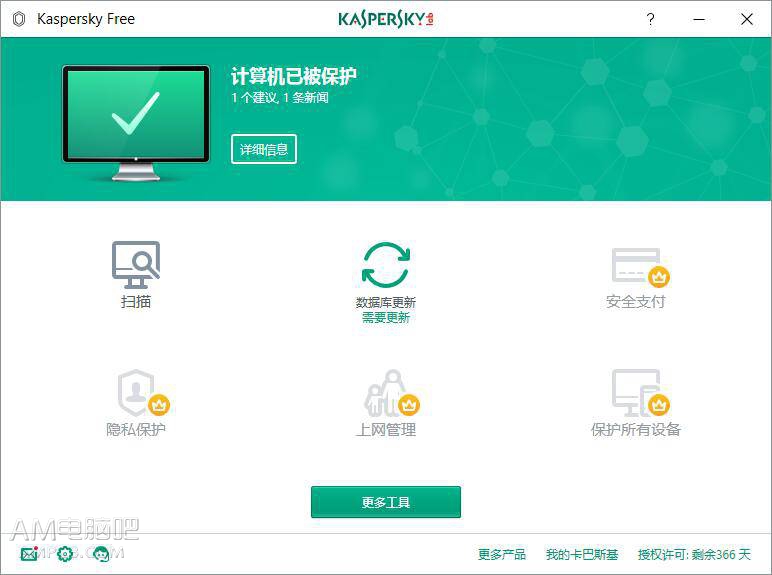Open the 安全支付 safe payment icon
Screen dimensions: 772x575
640,268
